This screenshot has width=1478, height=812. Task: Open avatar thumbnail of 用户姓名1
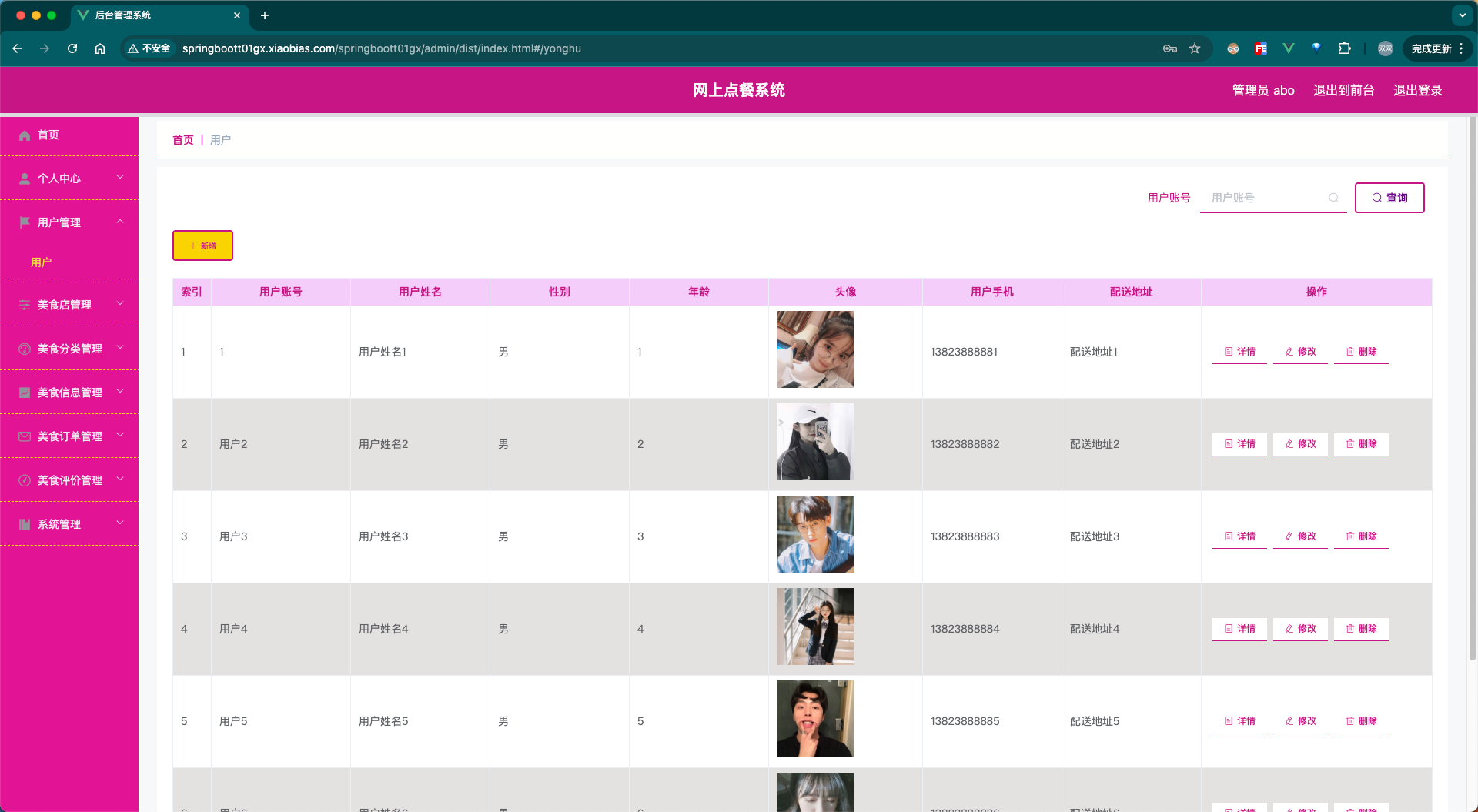815,349
